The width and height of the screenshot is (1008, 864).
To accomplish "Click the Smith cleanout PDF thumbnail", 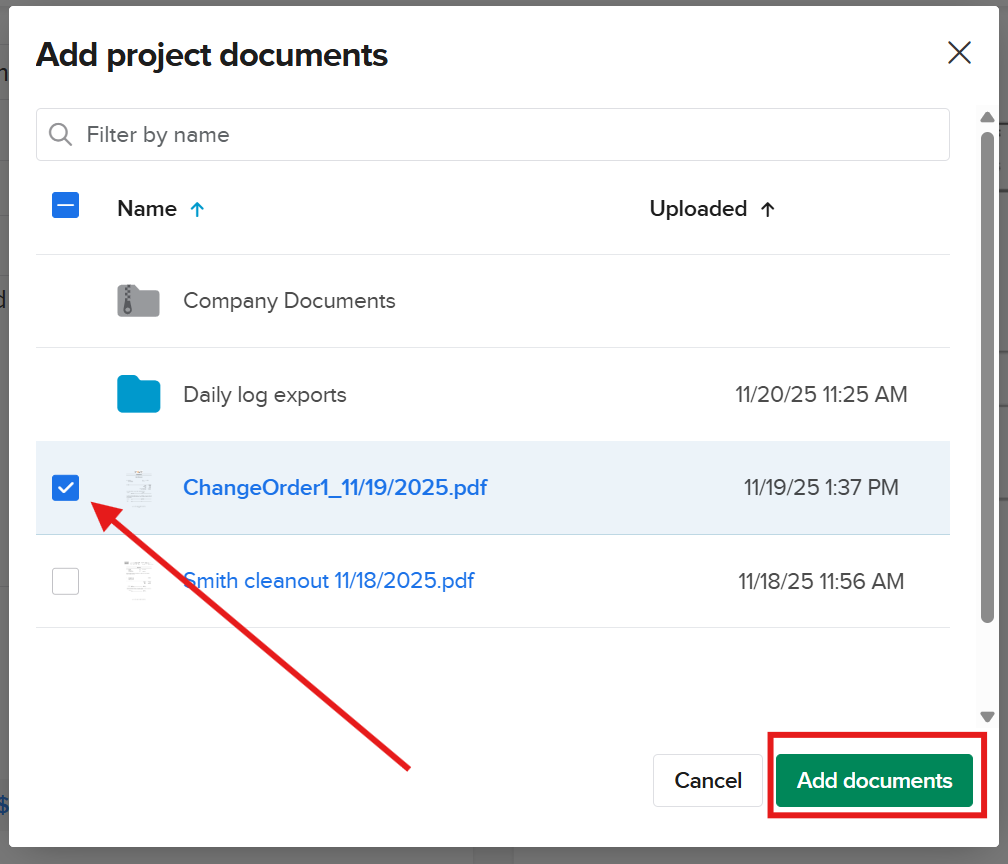I will [x=138, y=581].
